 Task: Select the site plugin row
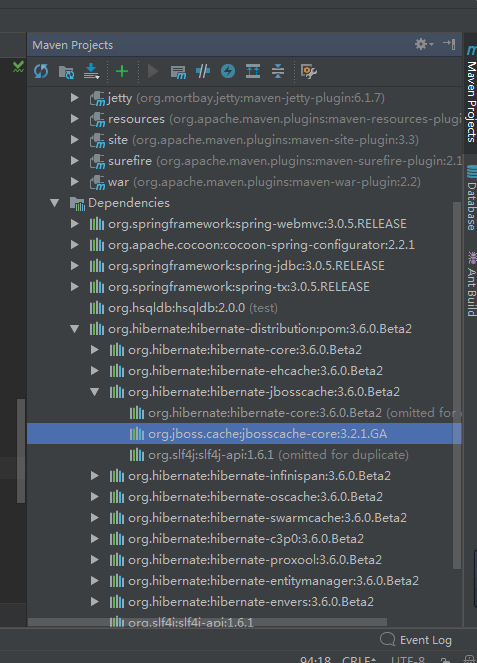(244, 140)
